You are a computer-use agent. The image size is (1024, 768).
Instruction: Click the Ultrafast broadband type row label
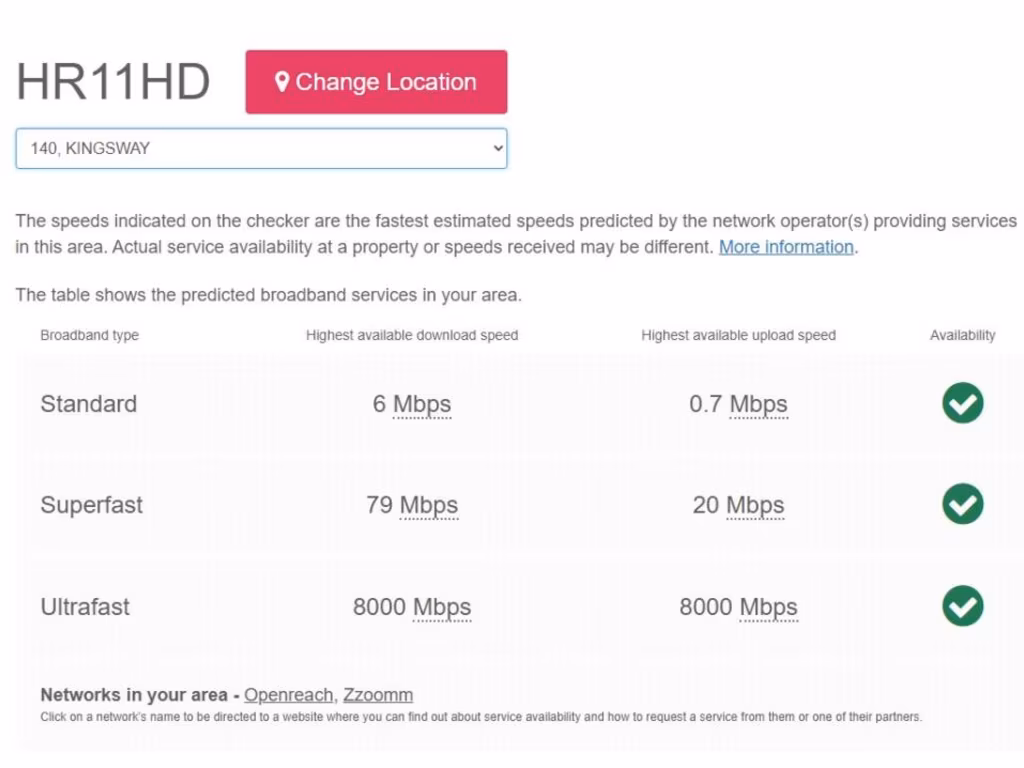pos(85,607)
